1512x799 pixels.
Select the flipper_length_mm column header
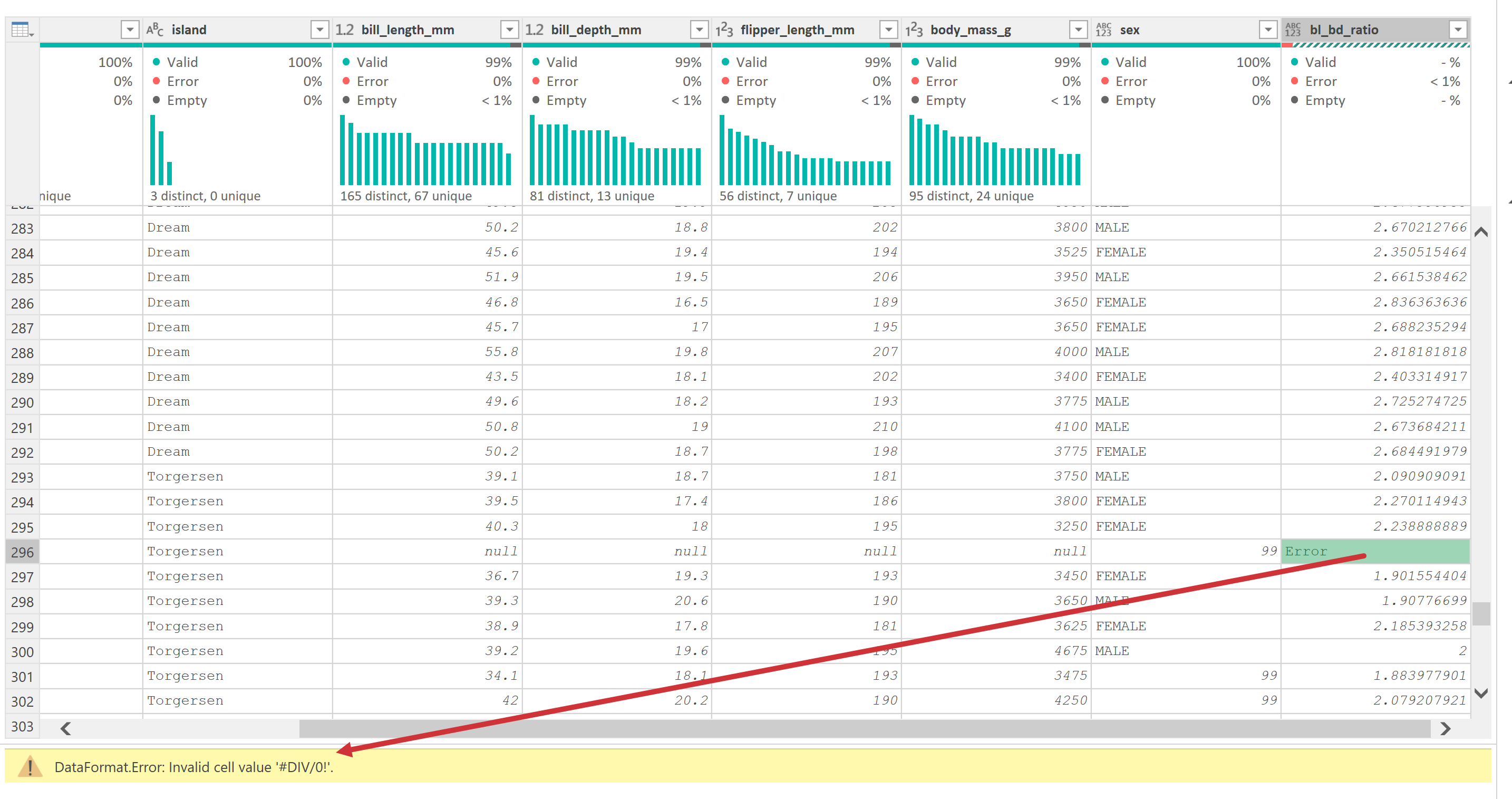pyautogui.click(x=797, y=30)
